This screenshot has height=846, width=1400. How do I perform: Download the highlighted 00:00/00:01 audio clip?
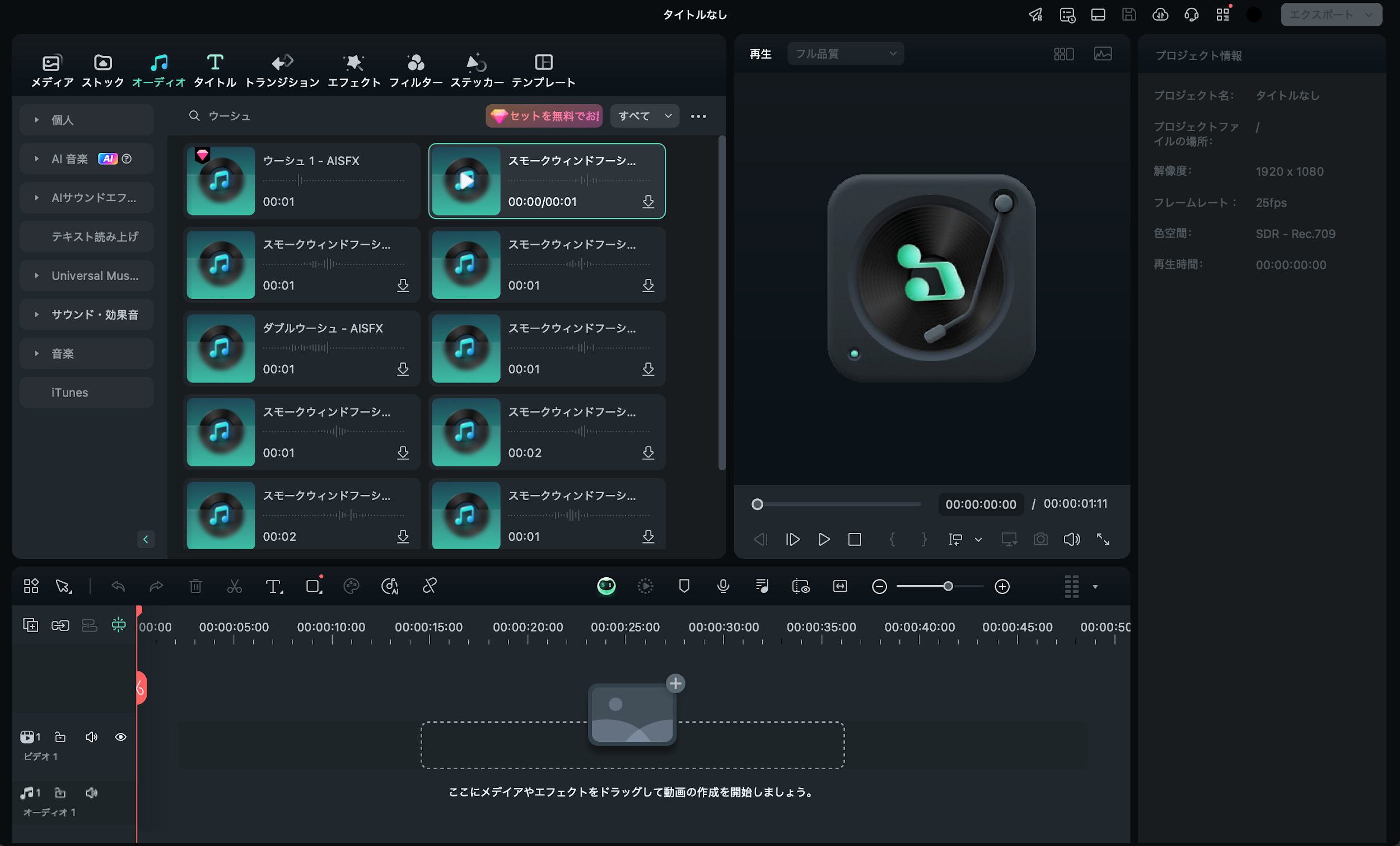[648, 202]
